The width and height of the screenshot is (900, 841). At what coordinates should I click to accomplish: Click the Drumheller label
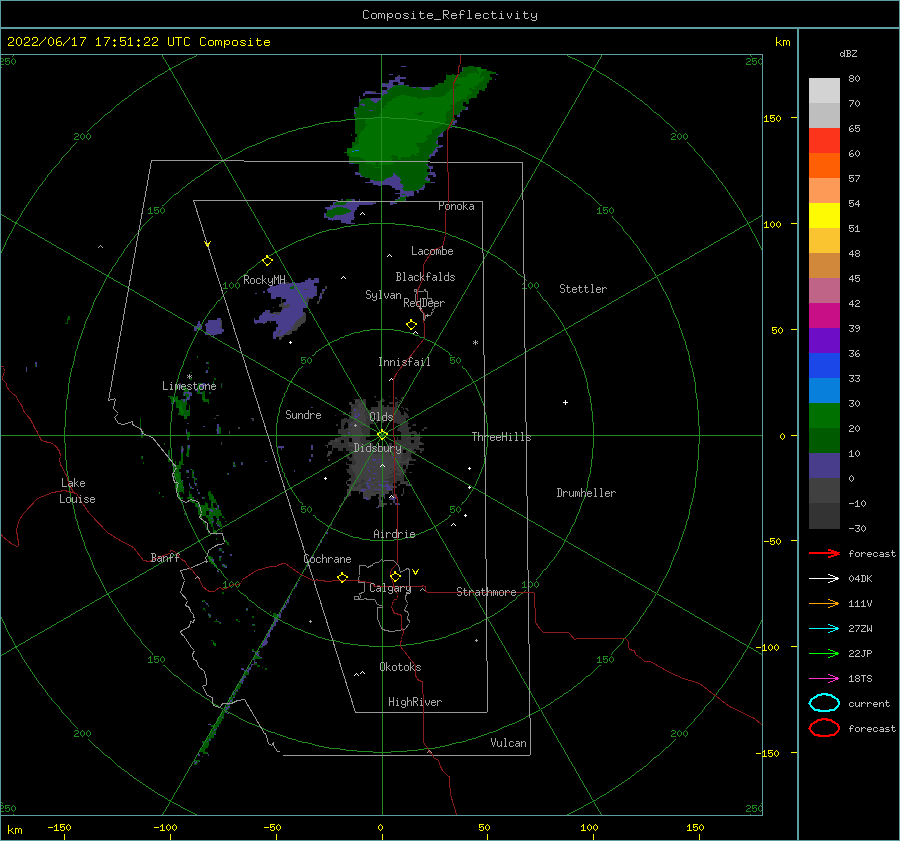[586, 493]
